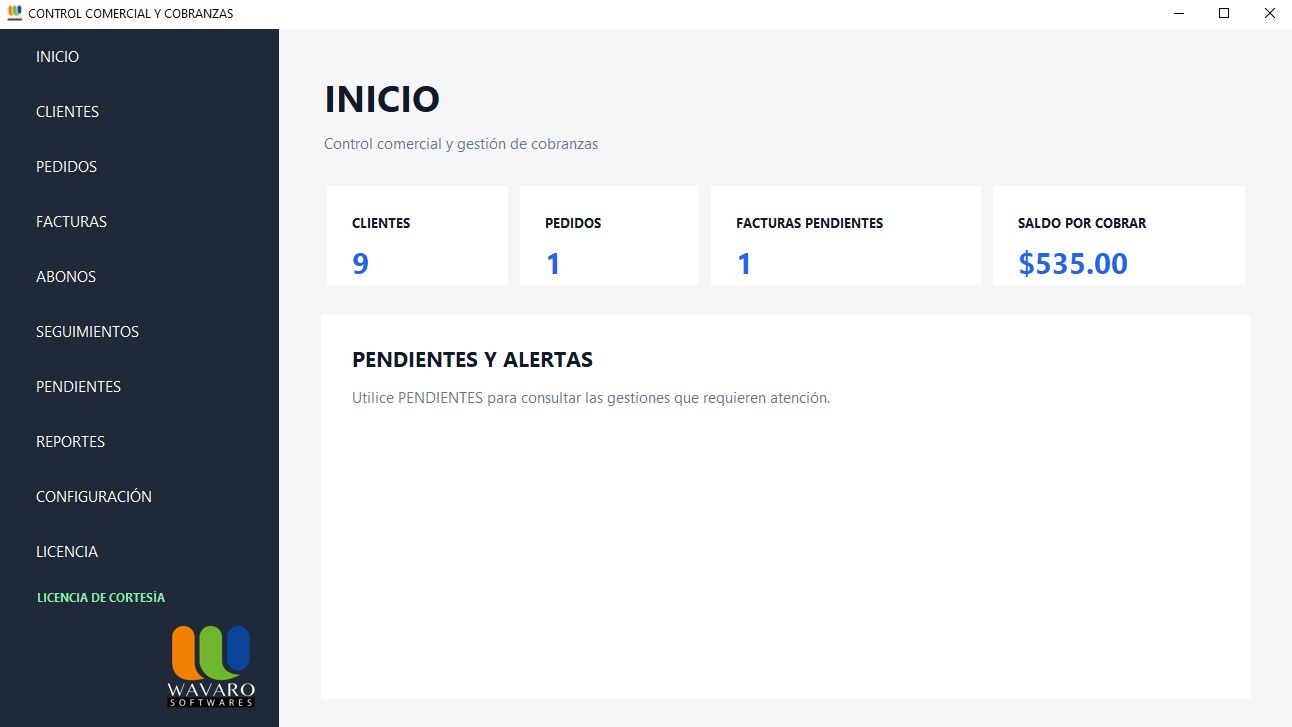
Task: Select FACTURAS in the sidebar
Action: pos(71,222)
